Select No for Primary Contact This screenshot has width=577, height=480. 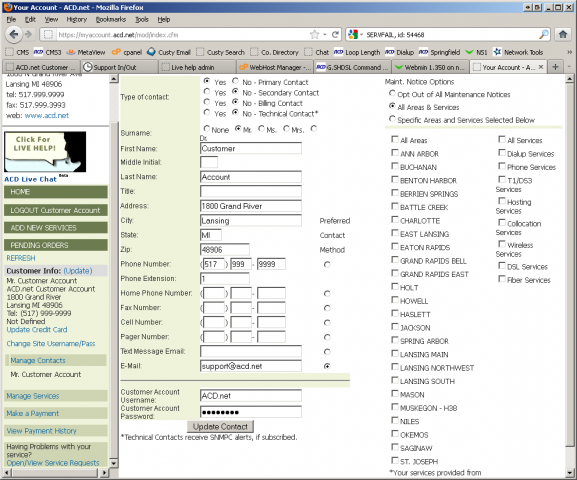235,81
